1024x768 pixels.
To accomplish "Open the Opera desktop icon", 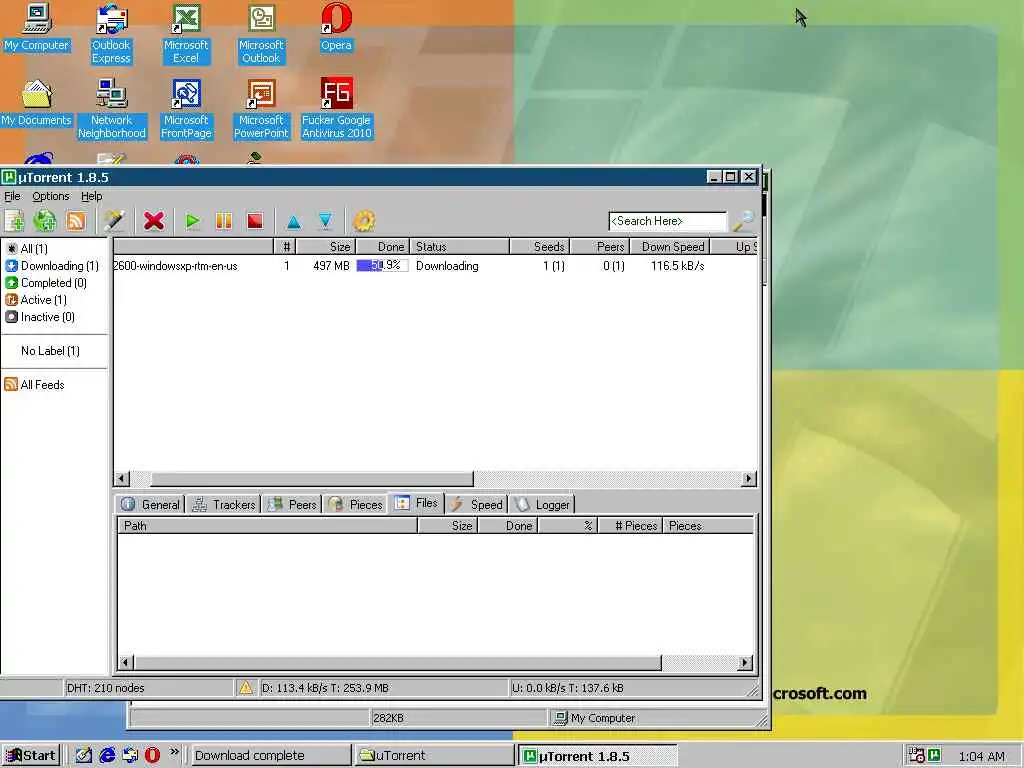I will [336, 27].
